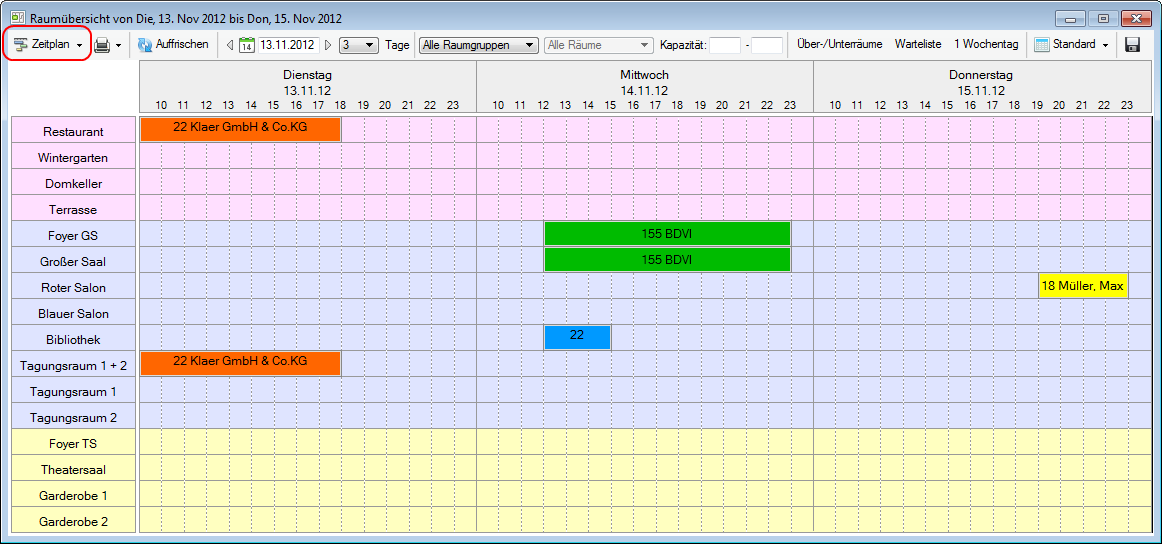Click the Auffrischen refresh icon
This screenshot has width=1162, height=544.
(144, 45)
